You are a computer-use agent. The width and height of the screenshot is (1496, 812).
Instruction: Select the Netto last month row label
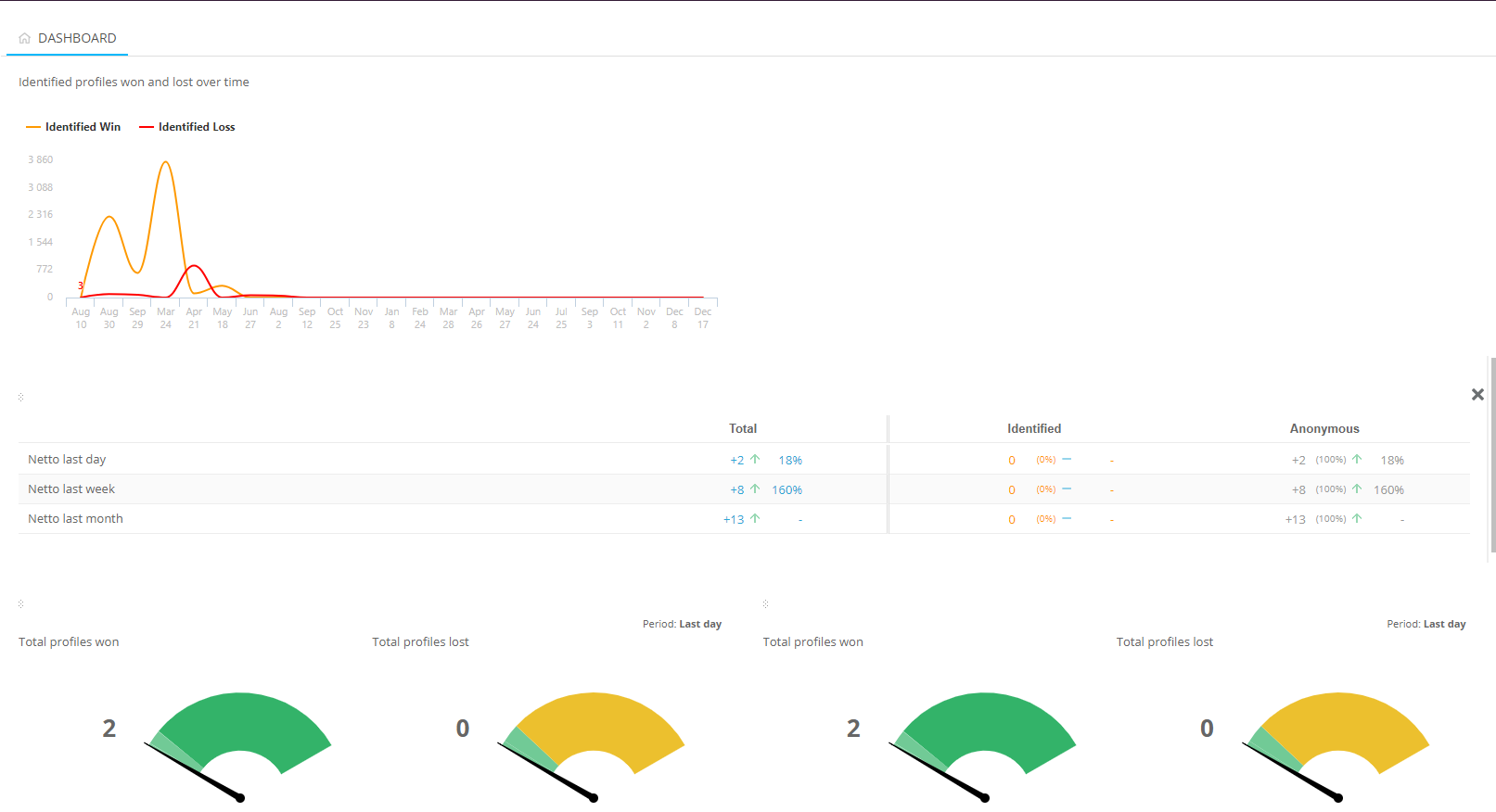click(75, 519)
